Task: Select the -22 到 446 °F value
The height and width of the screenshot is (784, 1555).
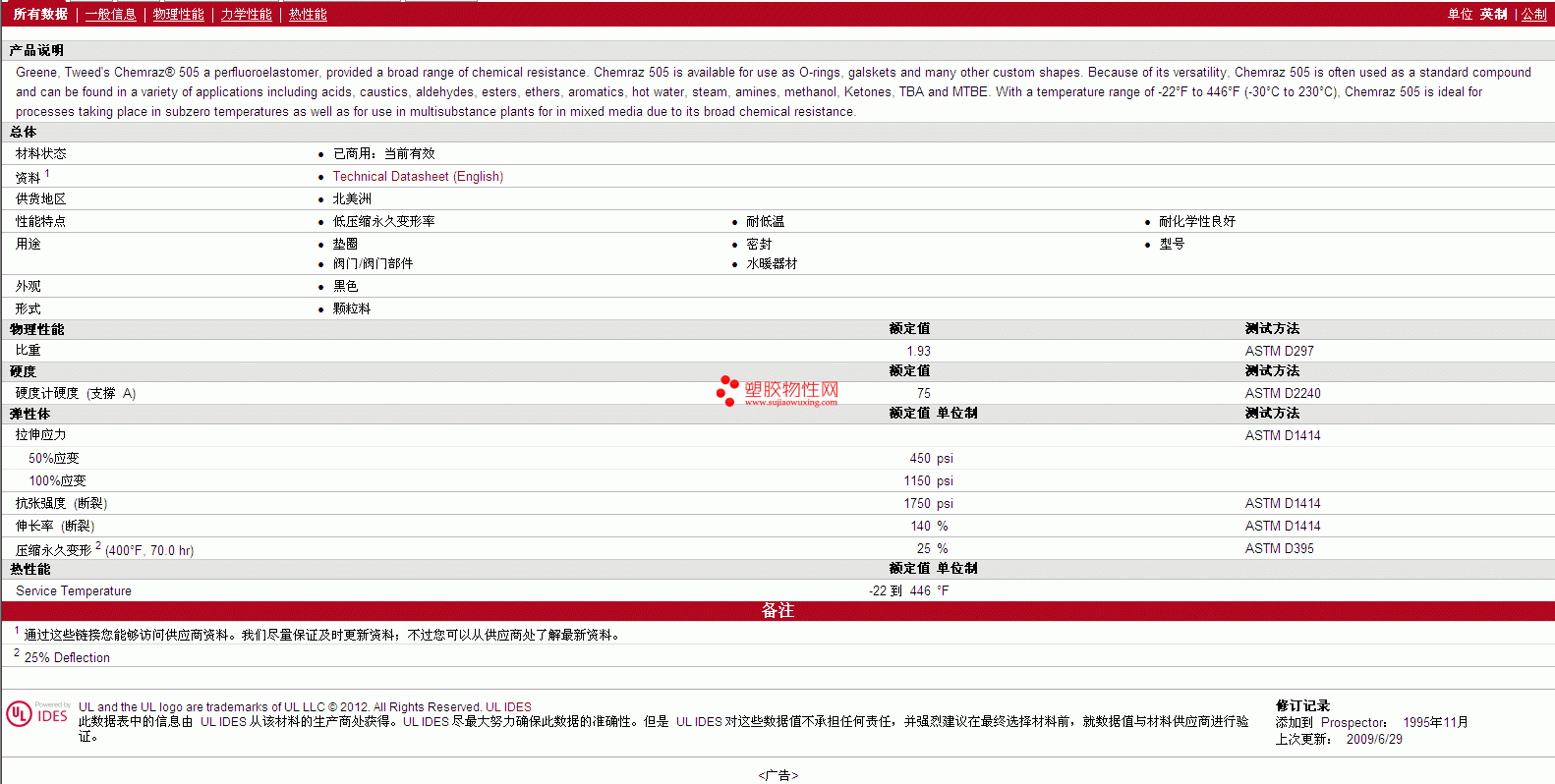Action: pos(908,590)
